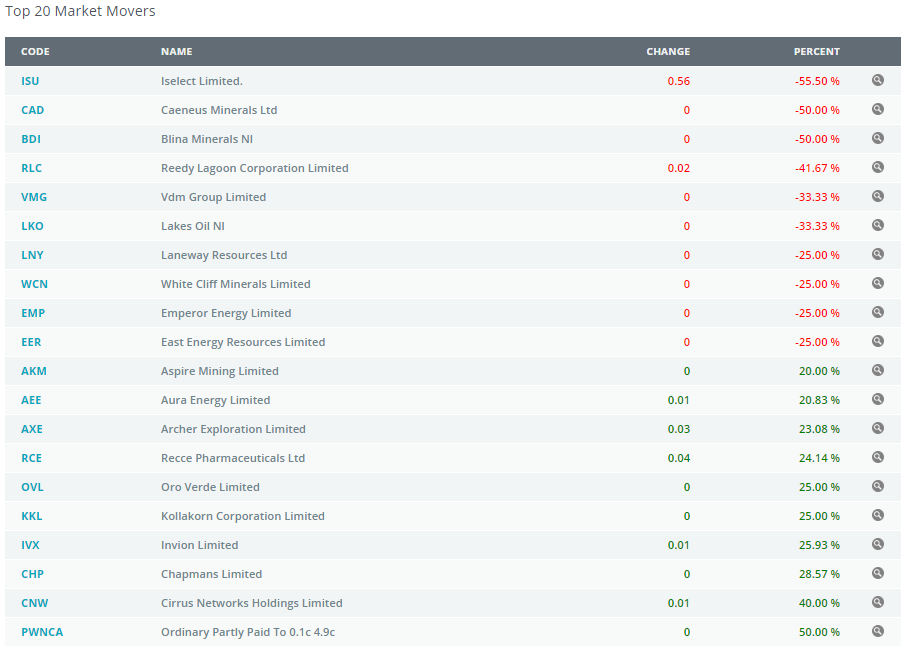The image size is (907, 657).
Task: Click the magnifier icon beside Caeneus Minerals Ltd
Action: (878, 110)
